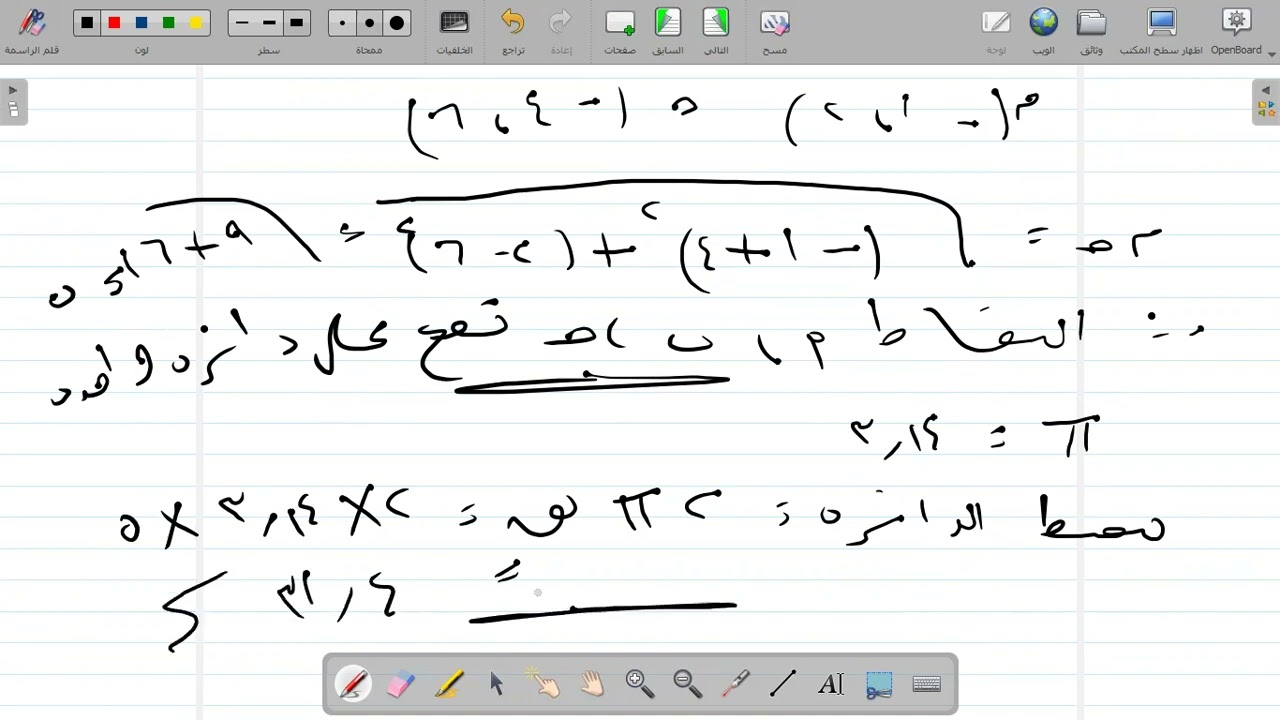Choose the small eraser size

342,23
